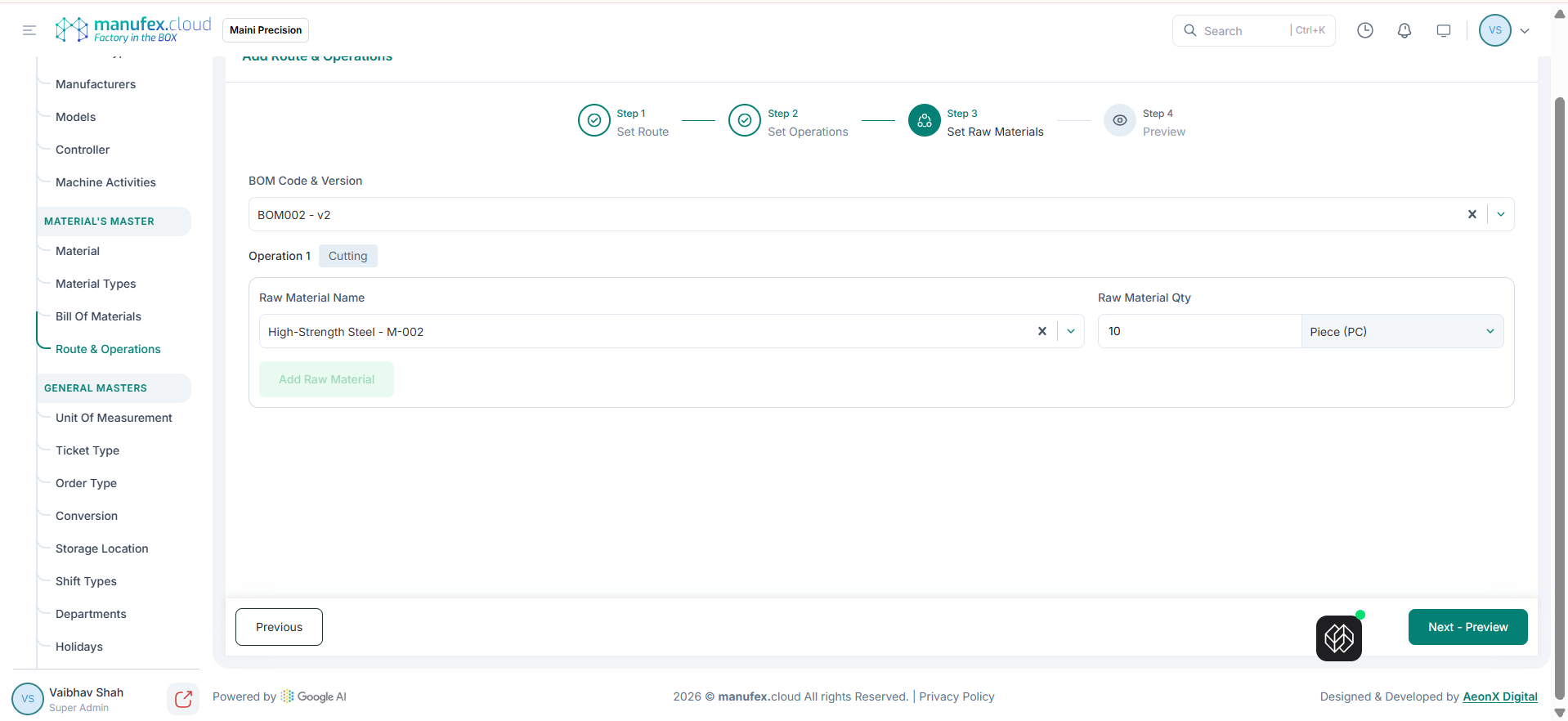
Task: Clear the BOM Code & Version selection
Action: tap(1472, 214)
